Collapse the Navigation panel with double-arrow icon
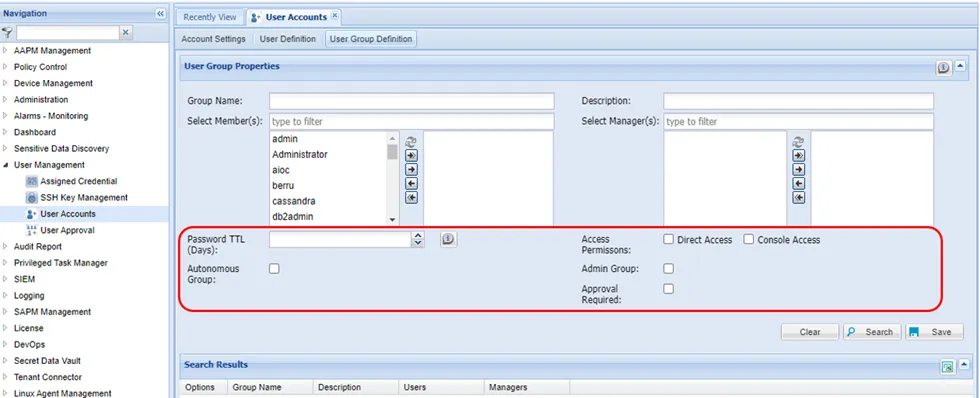Image resolution: width=980 pixels, height=398 pixels. [160, 13]
